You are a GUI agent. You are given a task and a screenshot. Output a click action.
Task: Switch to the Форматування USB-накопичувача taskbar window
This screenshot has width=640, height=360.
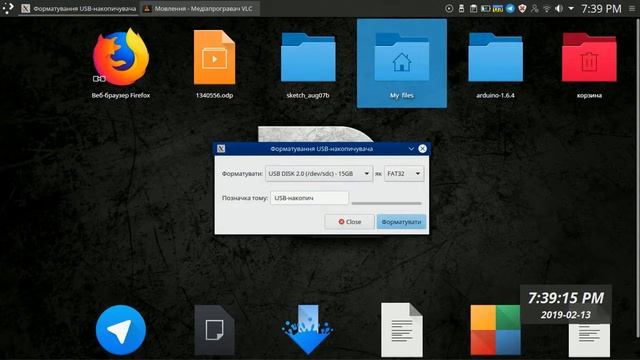tap(79, 9)
